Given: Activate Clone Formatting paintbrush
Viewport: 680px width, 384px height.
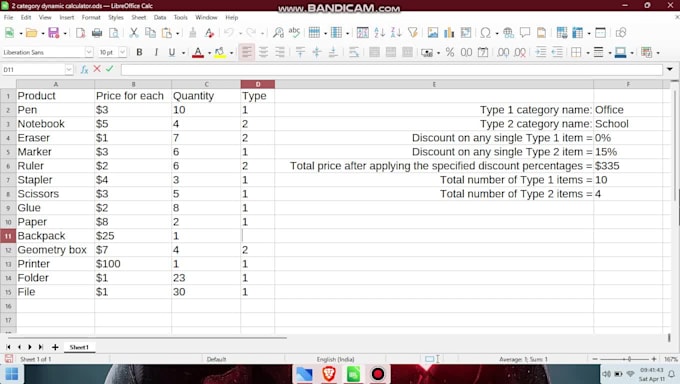Looking at the screenshot, I should 193,33.
